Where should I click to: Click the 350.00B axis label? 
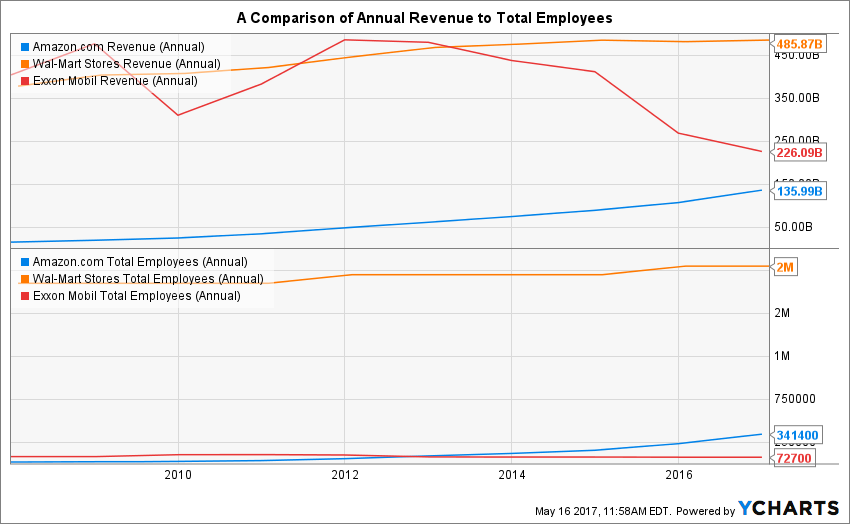tap(797, 98)
